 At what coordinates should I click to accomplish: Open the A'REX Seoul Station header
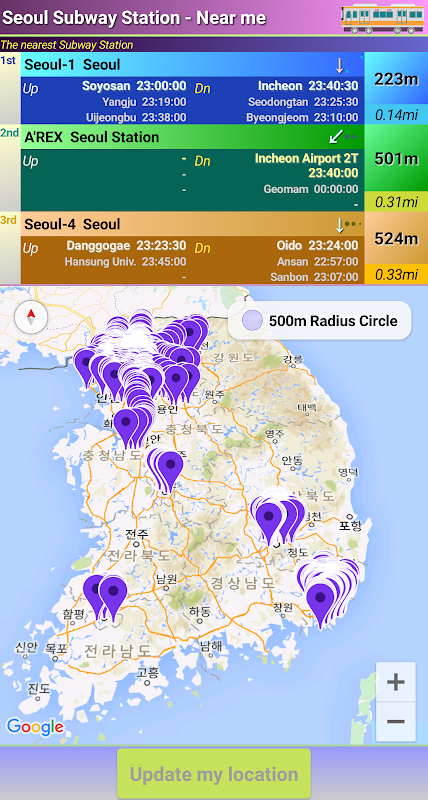click(x=192, y=137)
